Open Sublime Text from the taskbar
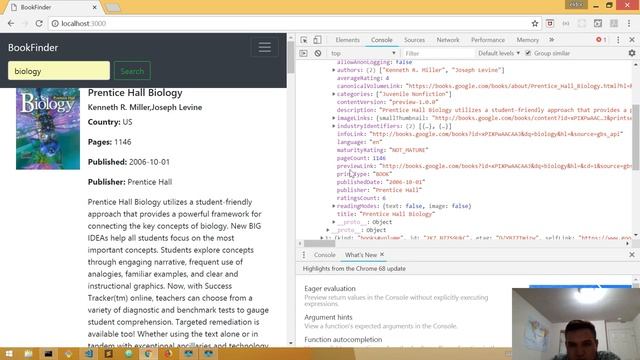The image size is (640, 360). [x=108, y=353]
